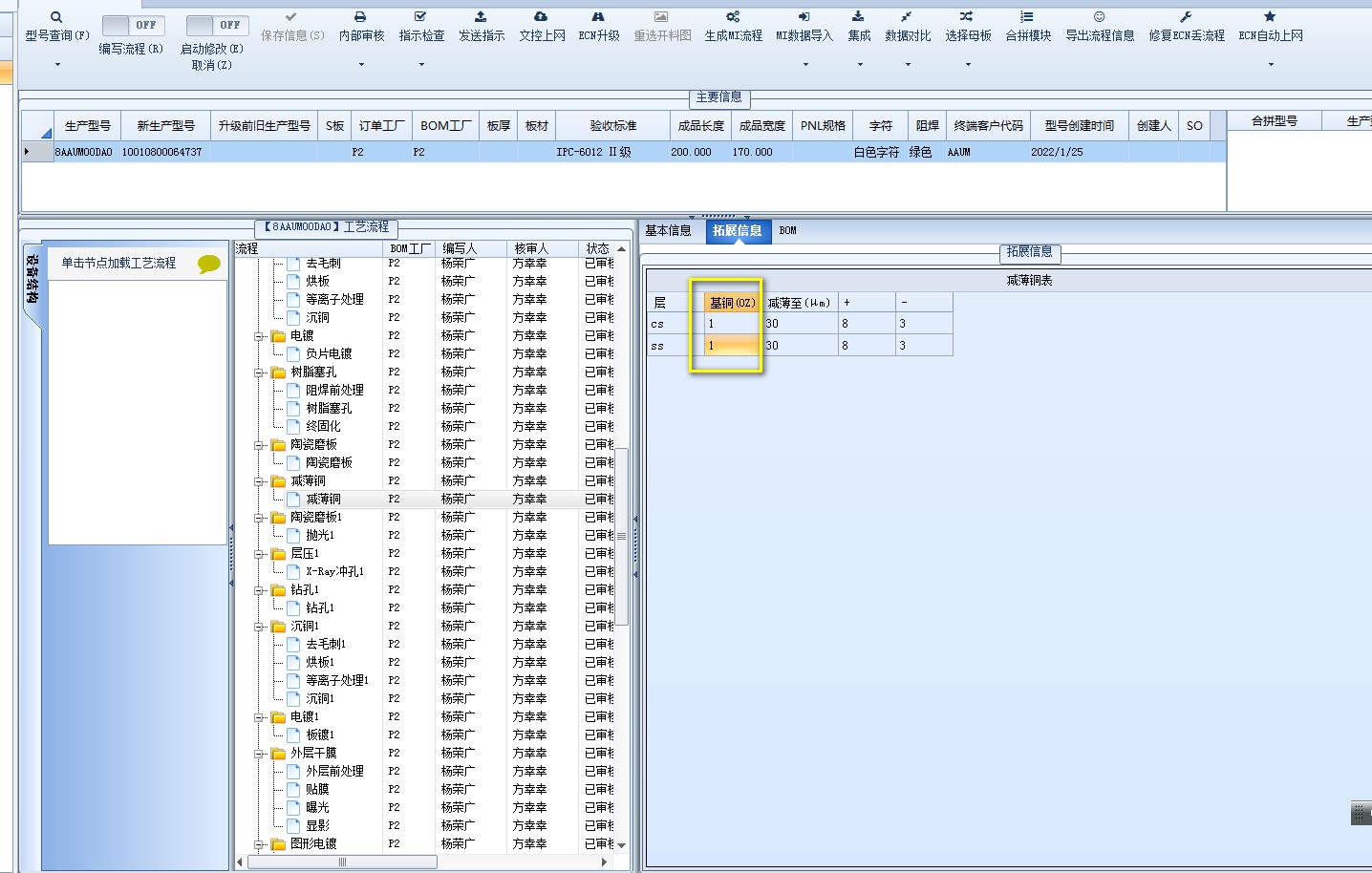Toggle the 启动修改 OFF switch
The image size is (1372, 873).
[217, 25]
